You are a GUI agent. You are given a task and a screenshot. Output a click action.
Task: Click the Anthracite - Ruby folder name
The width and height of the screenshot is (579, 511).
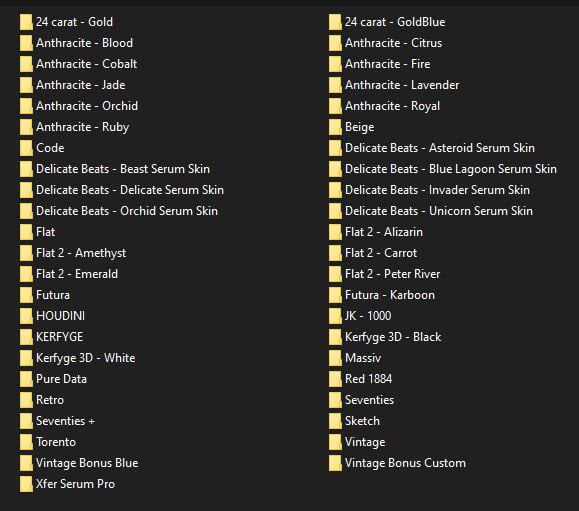coord(82,127)
